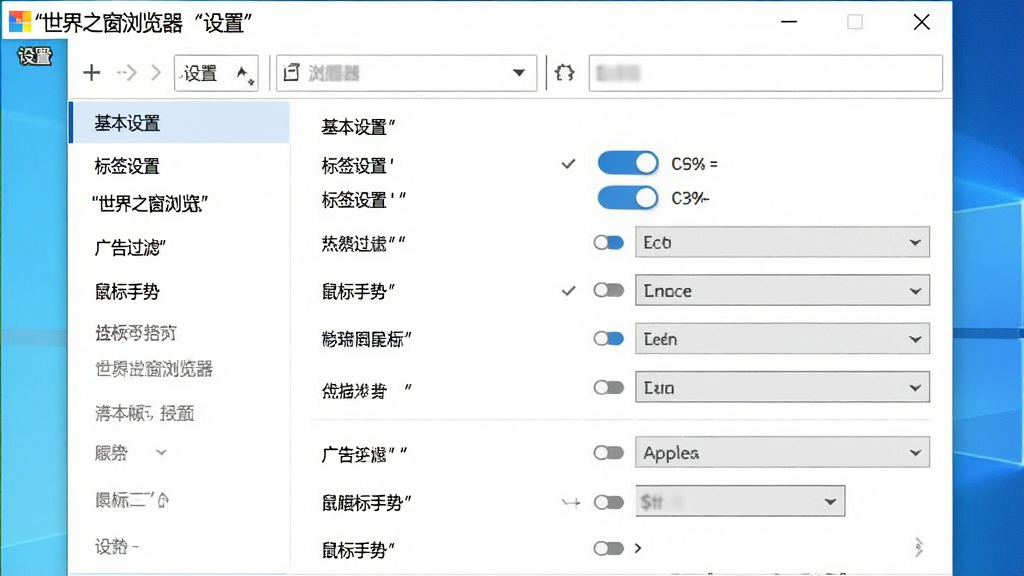Toggle the switch beside the Eun dropdown
Screen dimensions: 1024x576
pos(609,387)
